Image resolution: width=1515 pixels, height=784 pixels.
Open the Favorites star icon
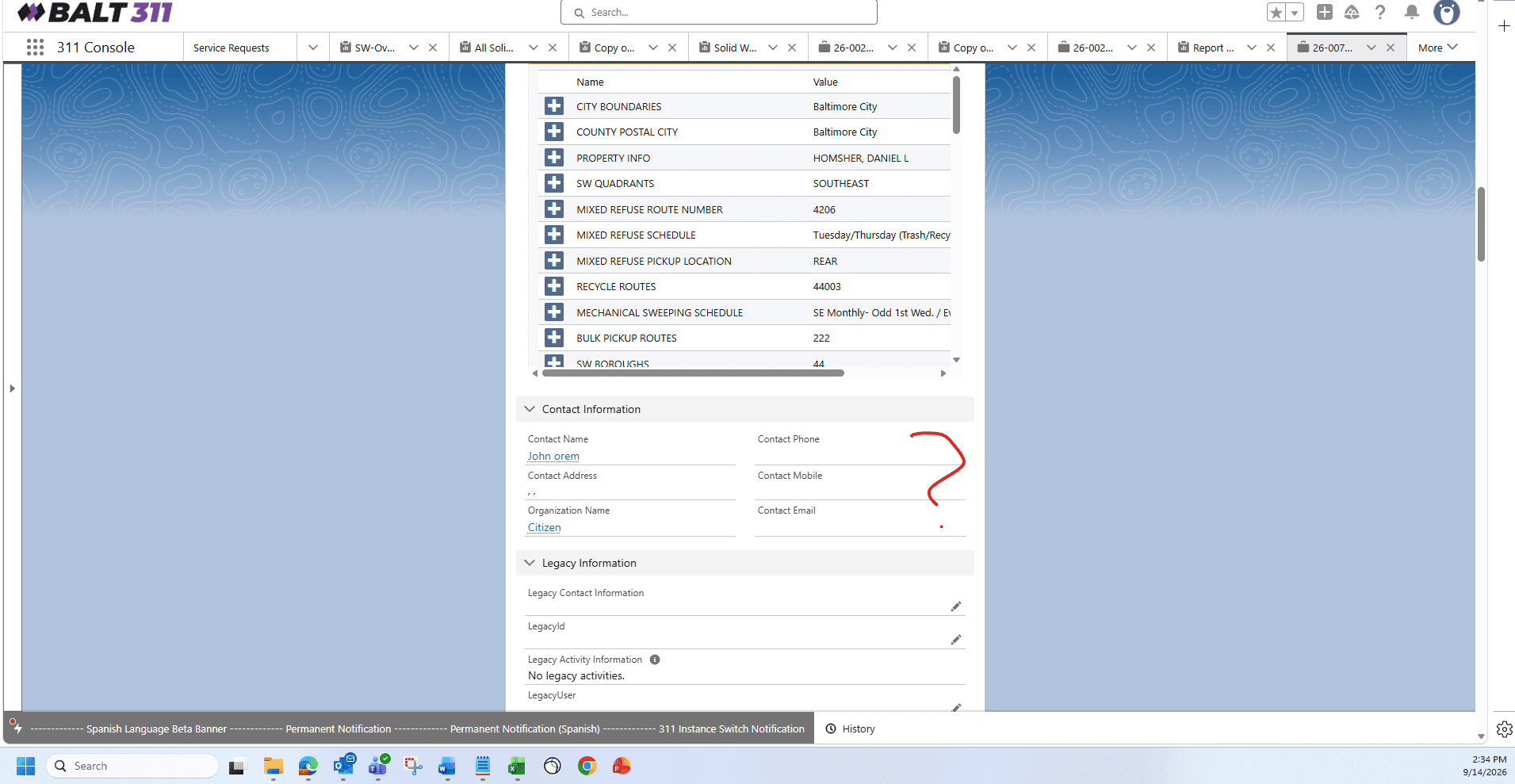click(1276, 12)
